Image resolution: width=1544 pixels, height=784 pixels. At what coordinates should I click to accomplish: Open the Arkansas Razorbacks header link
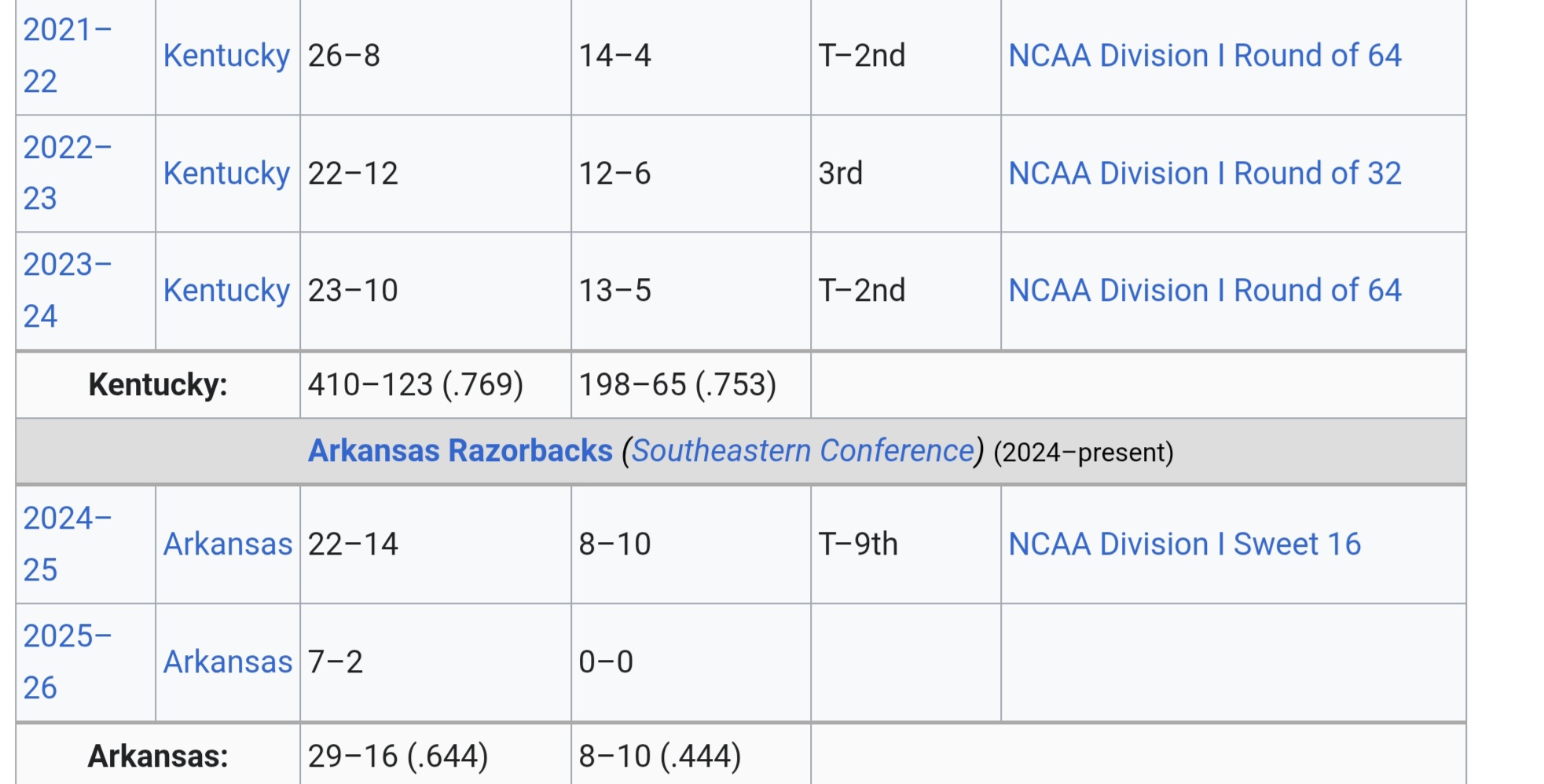[x=460, y=451]
